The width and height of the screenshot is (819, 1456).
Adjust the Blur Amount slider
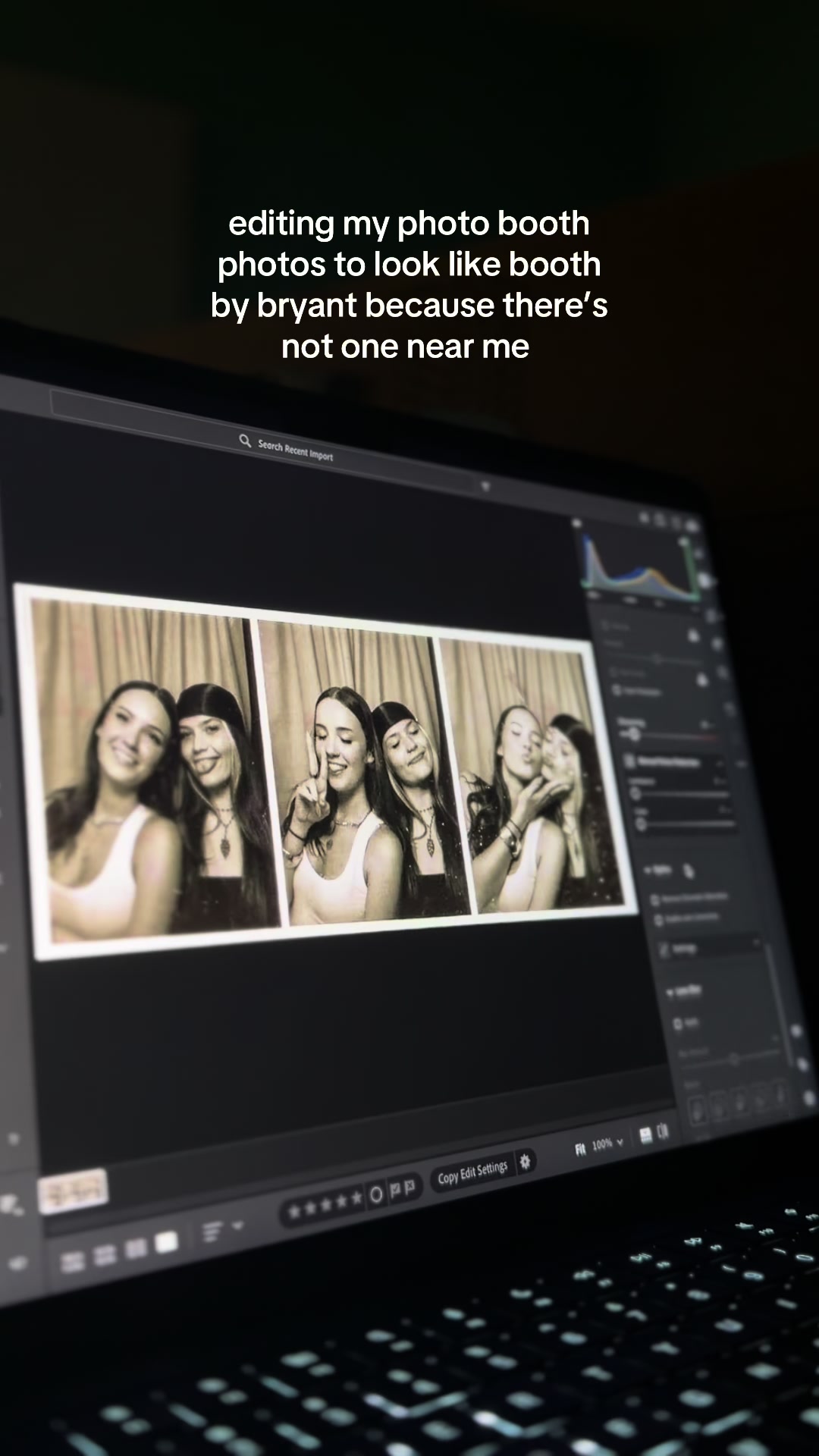[x=733, y=1059]
